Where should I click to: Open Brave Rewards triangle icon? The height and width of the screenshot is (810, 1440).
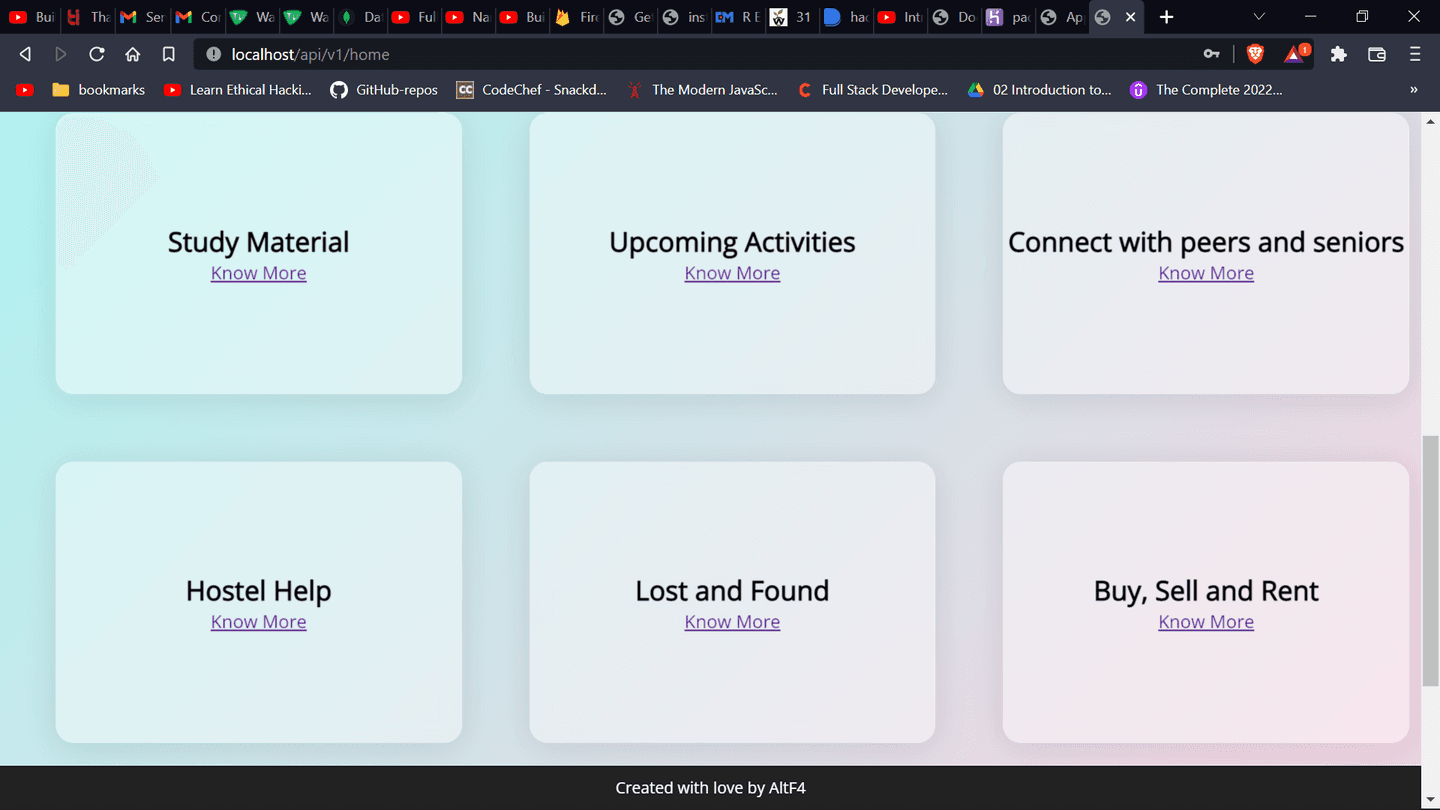[x=1297, y=54]
